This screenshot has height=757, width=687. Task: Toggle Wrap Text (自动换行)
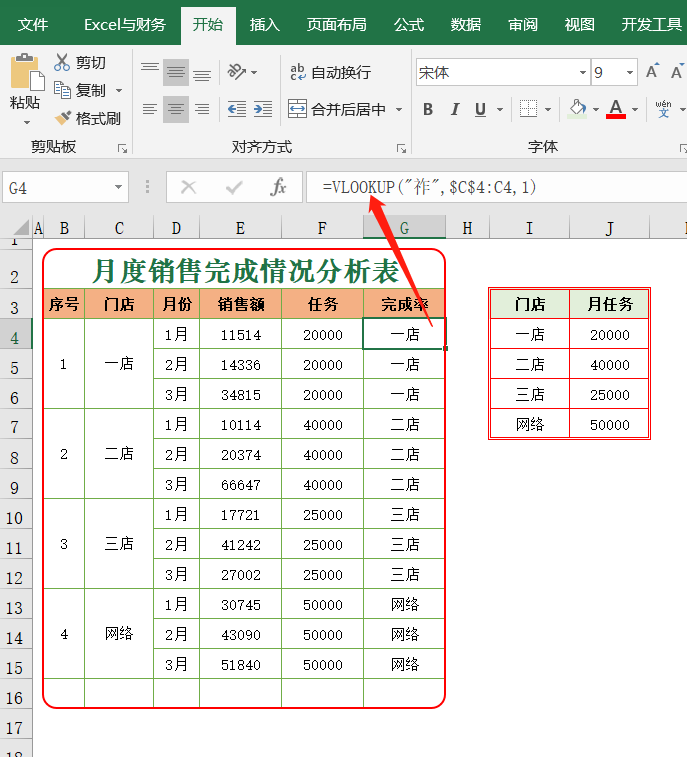tap(330, 72)
